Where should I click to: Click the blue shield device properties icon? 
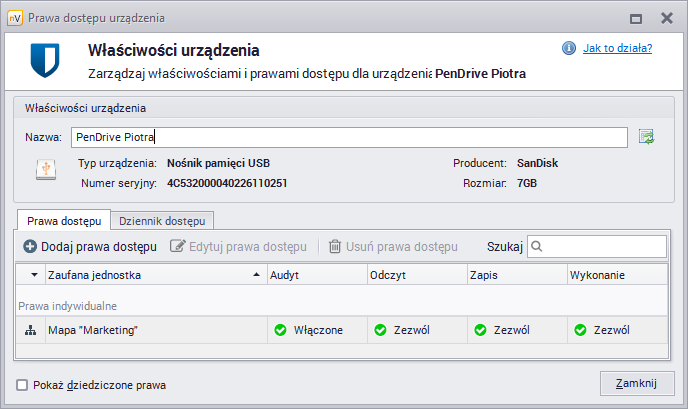tap(45, 60)
